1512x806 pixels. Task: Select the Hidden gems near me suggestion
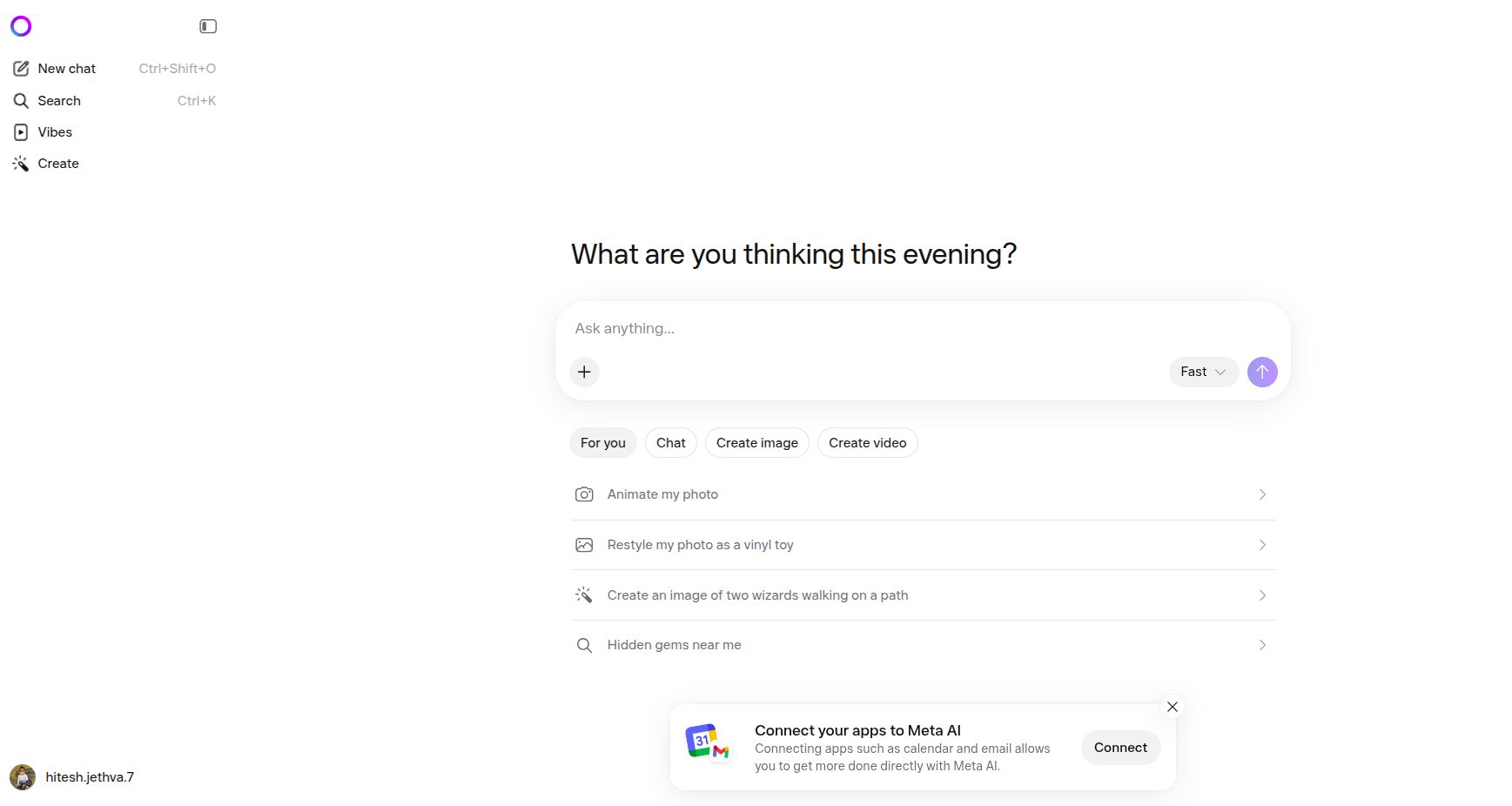[x=674, y=645]
